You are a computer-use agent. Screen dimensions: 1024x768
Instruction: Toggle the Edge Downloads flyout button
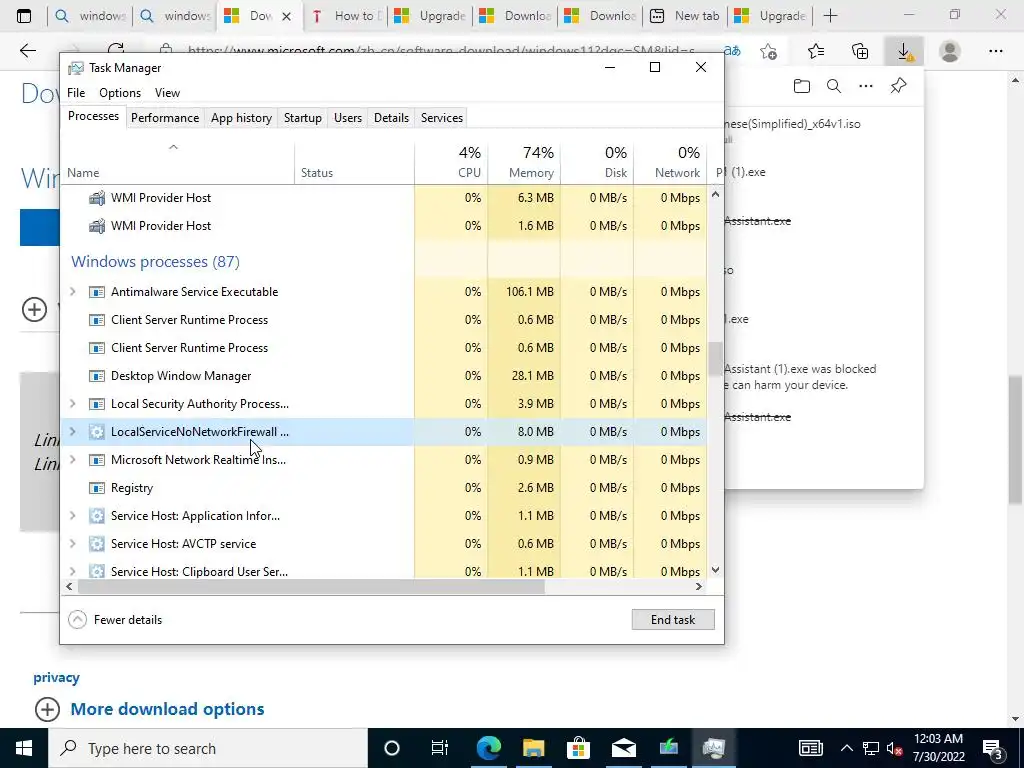pos(904,51)
